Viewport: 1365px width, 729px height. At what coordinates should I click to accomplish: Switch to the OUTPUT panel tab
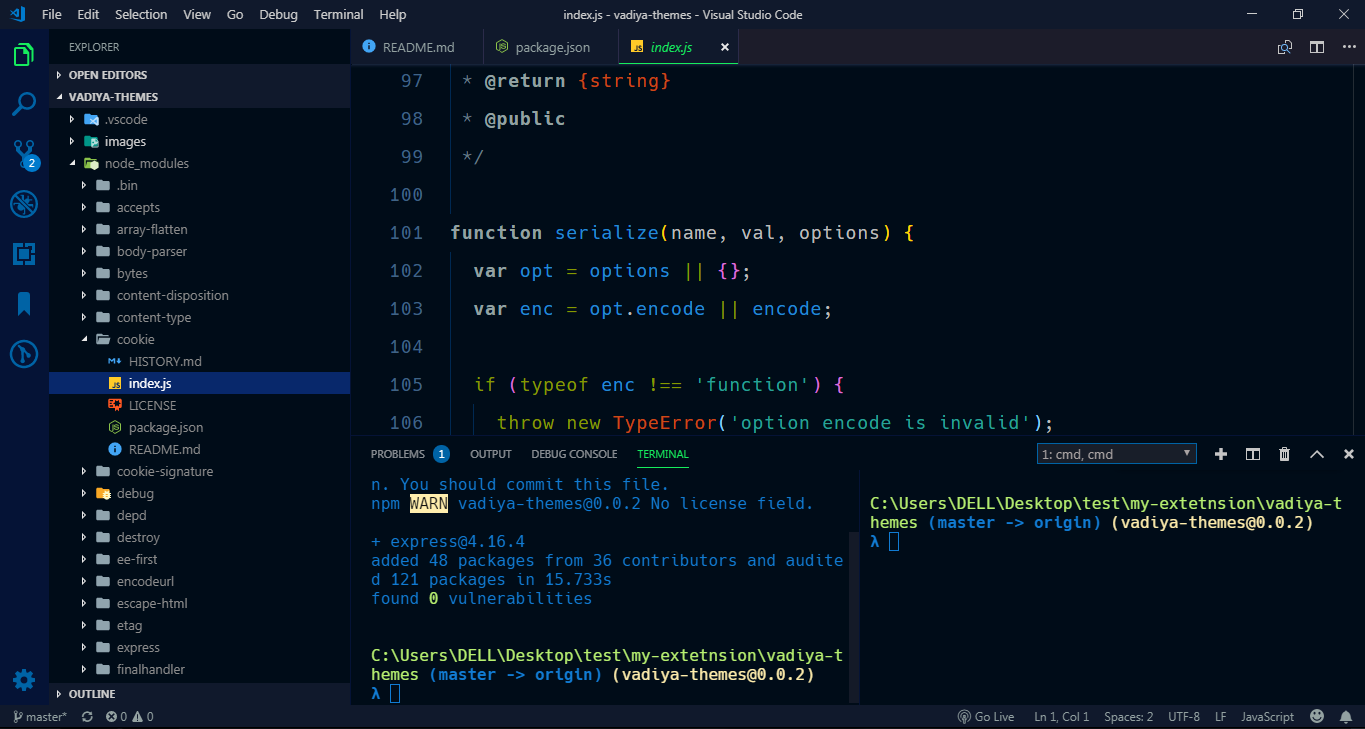pyautogui.click(x=491, y=454)
